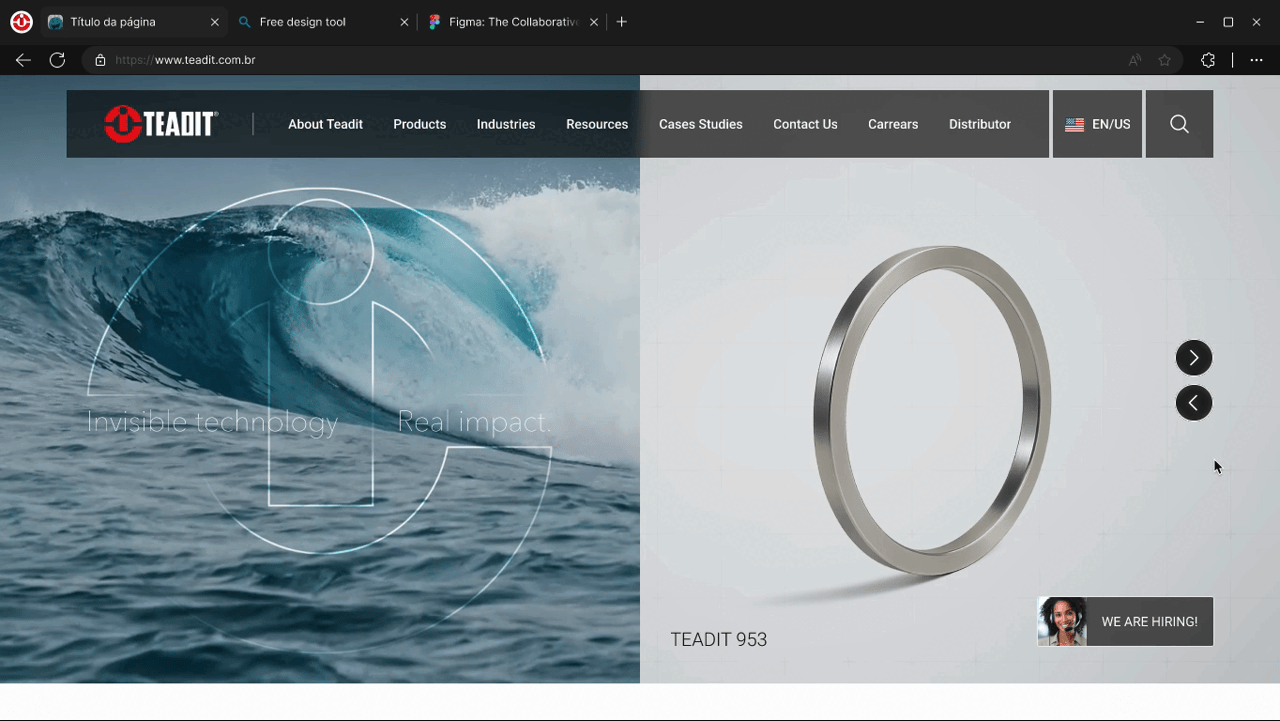Open a new tab with plus button
Screen dimensions: 1280x721
[x=622, y=22]
